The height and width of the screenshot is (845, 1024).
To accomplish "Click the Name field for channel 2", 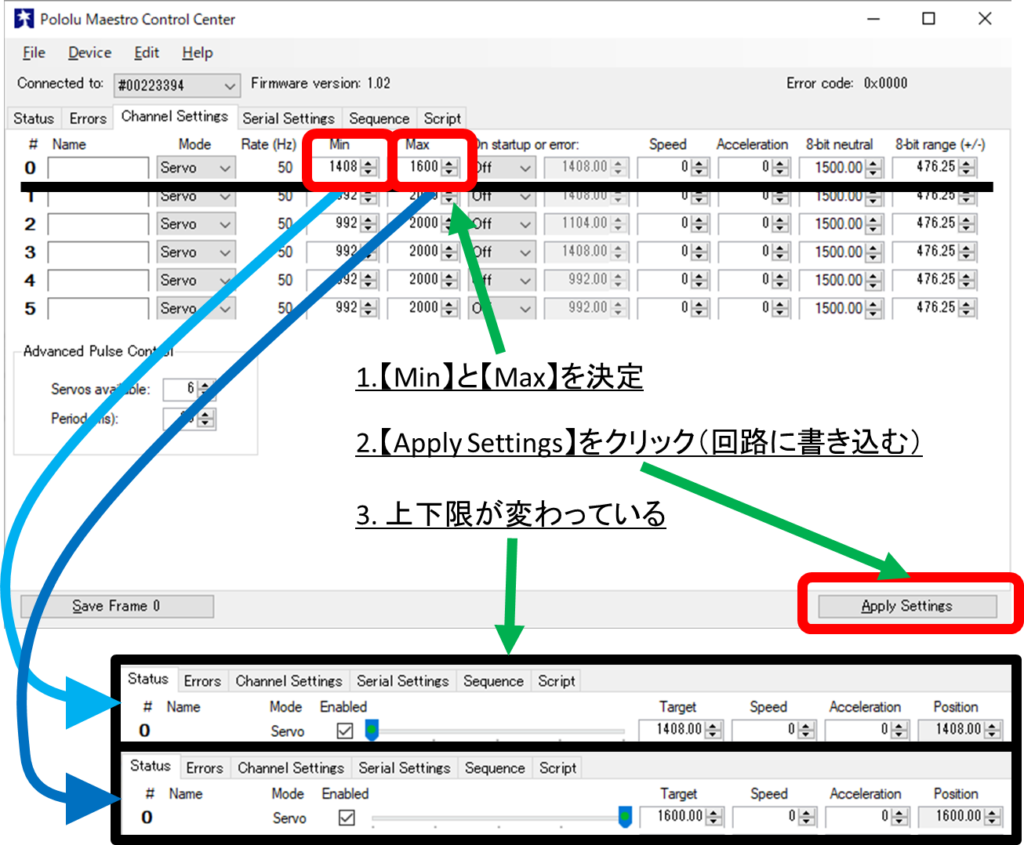I will pos(98,224).
